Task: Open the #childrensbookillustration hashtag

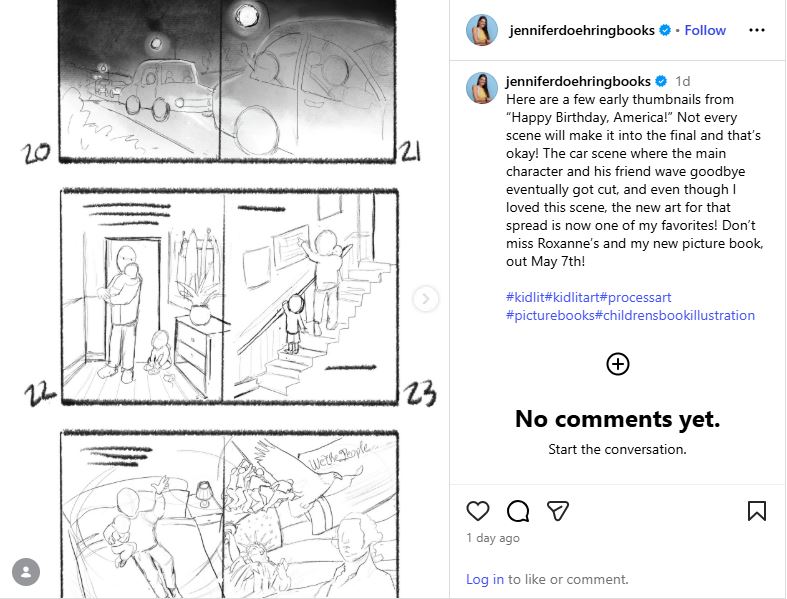Action: point(675,315)
